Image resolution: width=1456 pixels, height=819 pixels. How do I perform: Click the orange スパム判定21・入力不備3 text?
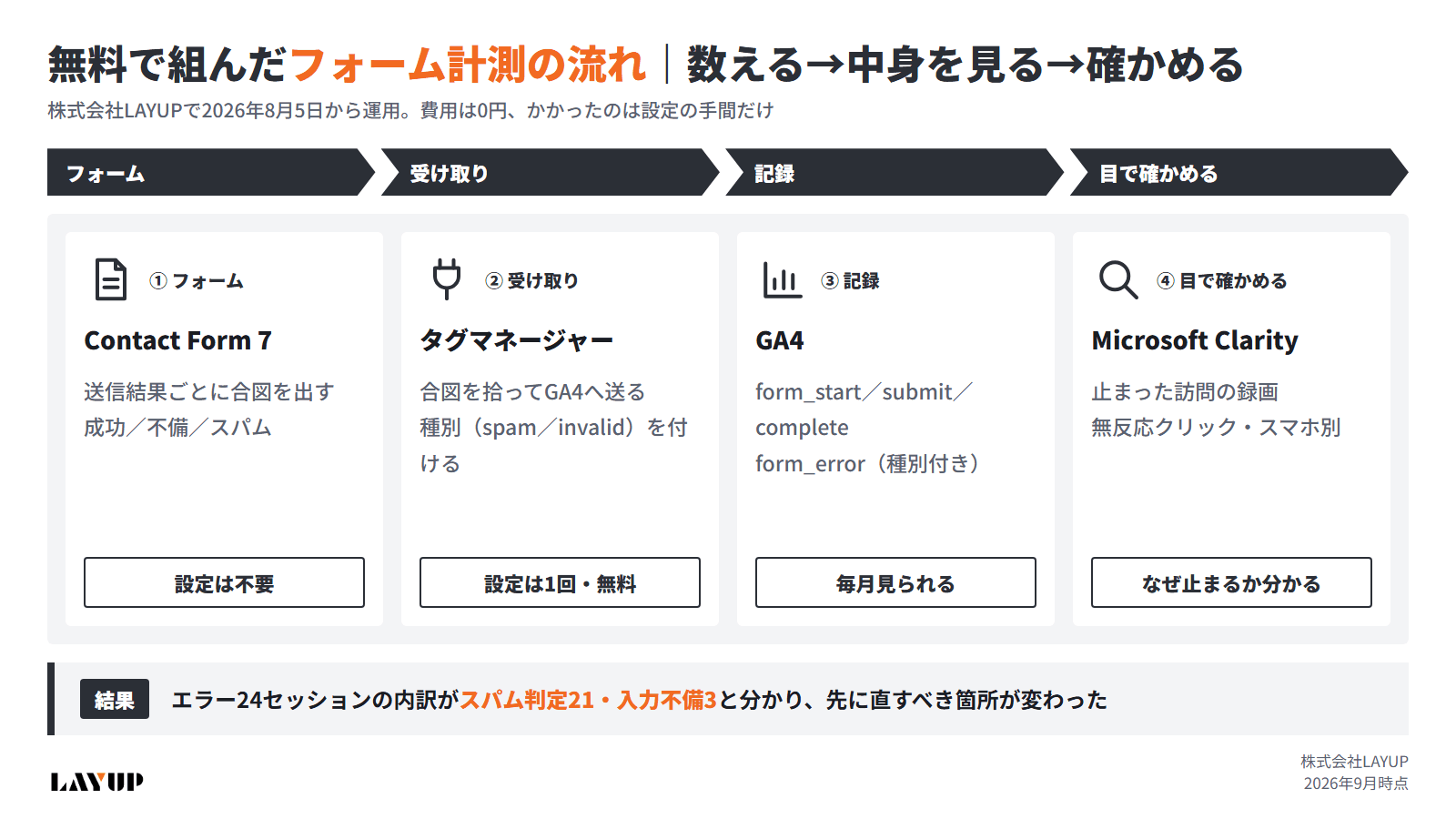coord(588,699)
